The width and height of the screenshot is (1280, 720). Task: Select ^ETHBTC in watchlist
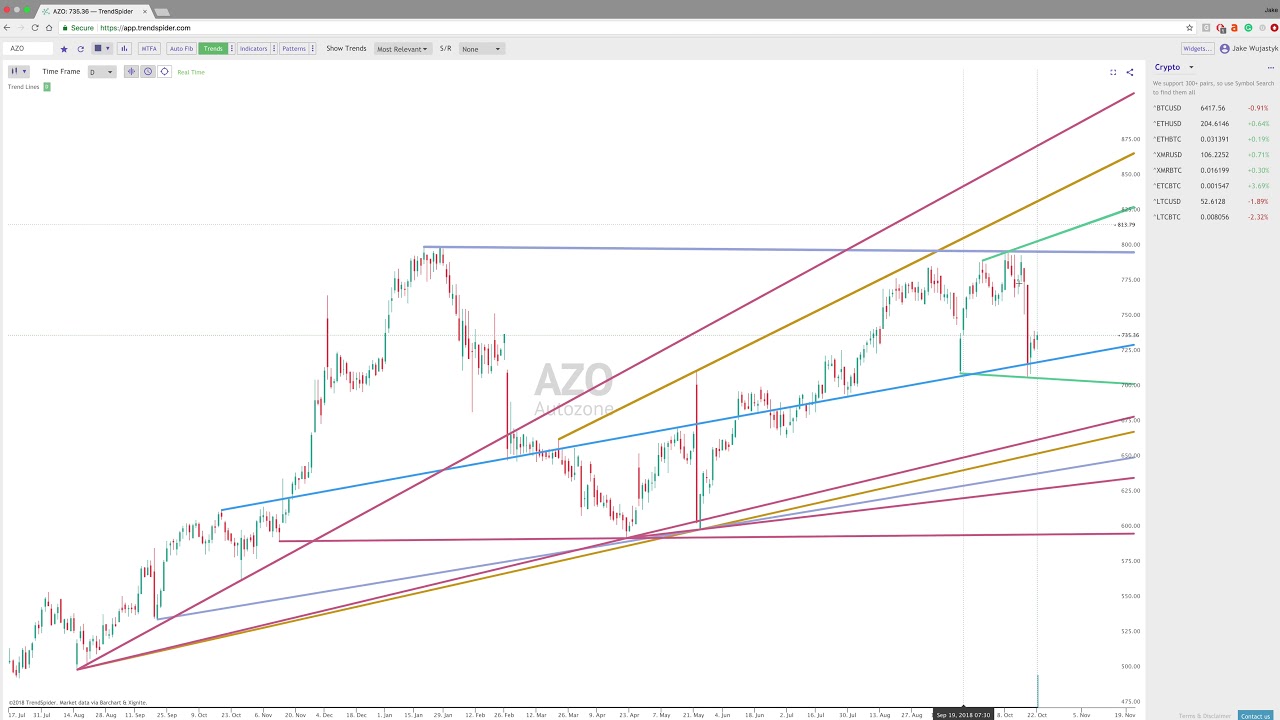(1213, 139)
